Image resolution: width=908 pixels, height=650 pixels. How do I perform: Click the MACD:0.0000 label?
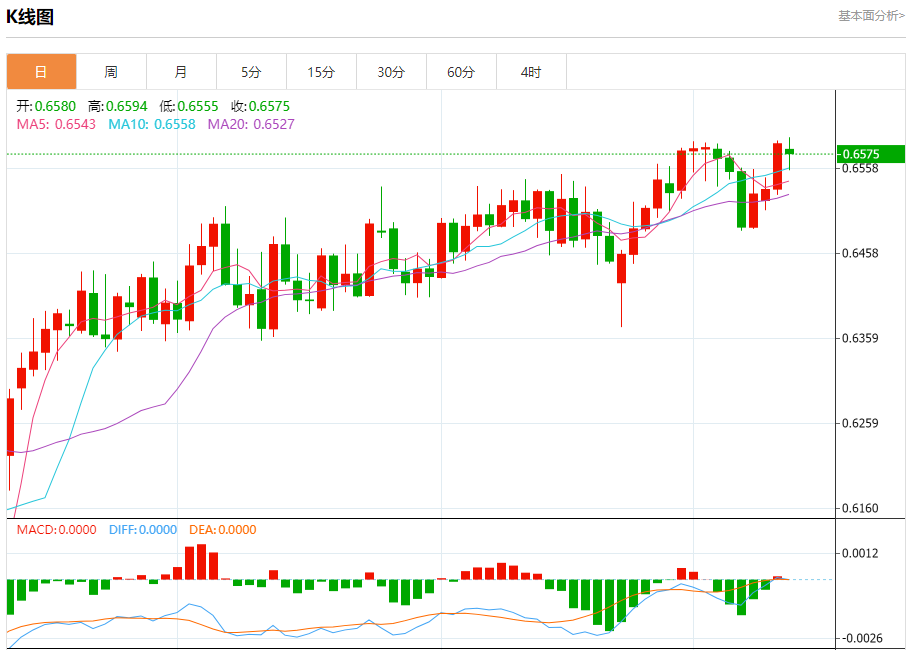pyautogui.click(x=56, y=530)
